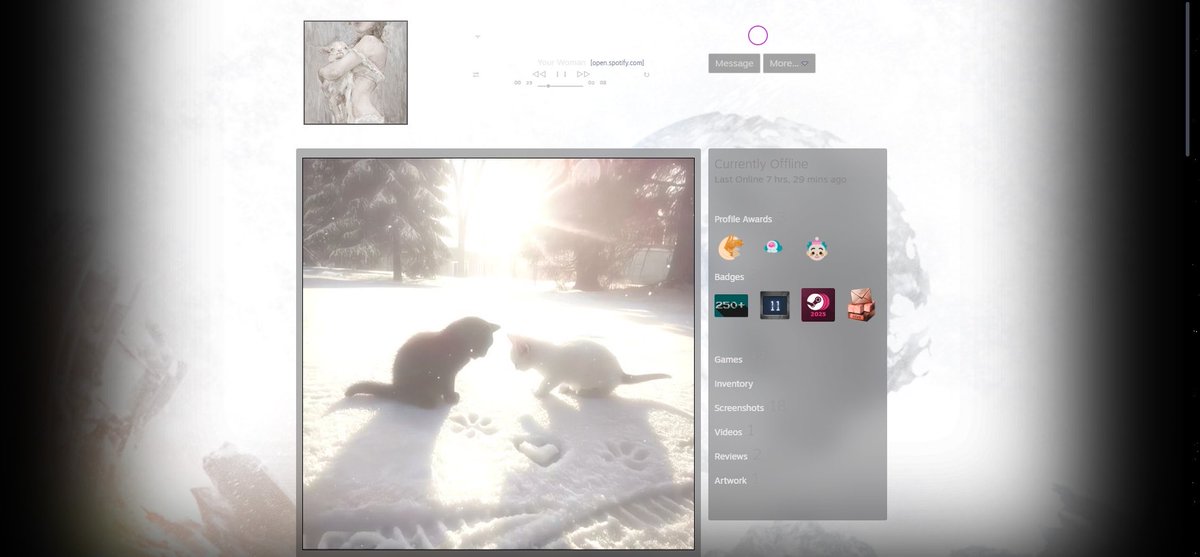This screenshot has width=1200, height=557.
Task: Open the More… dropdown menu
Action: point(789,63)
